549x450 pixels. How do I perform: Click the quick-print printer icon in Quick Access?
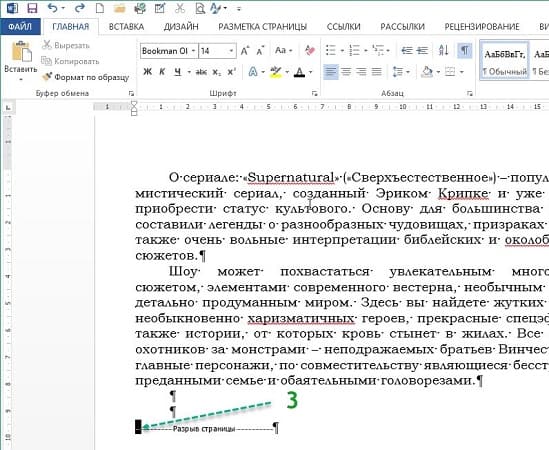pyautogui.click(x=140, y=8)
